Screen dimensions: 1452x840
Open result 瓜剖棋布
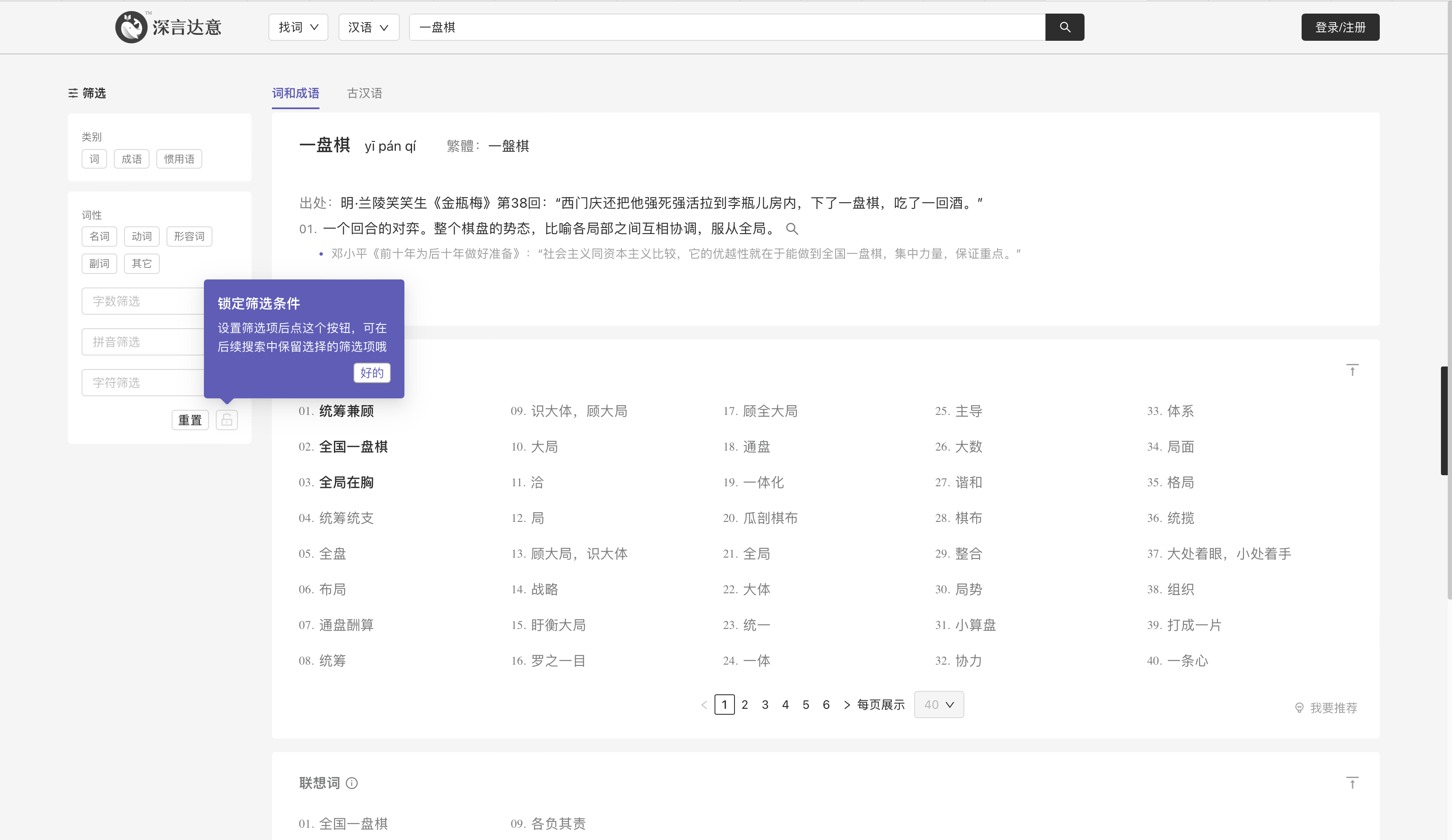click(x=770, y=518)
